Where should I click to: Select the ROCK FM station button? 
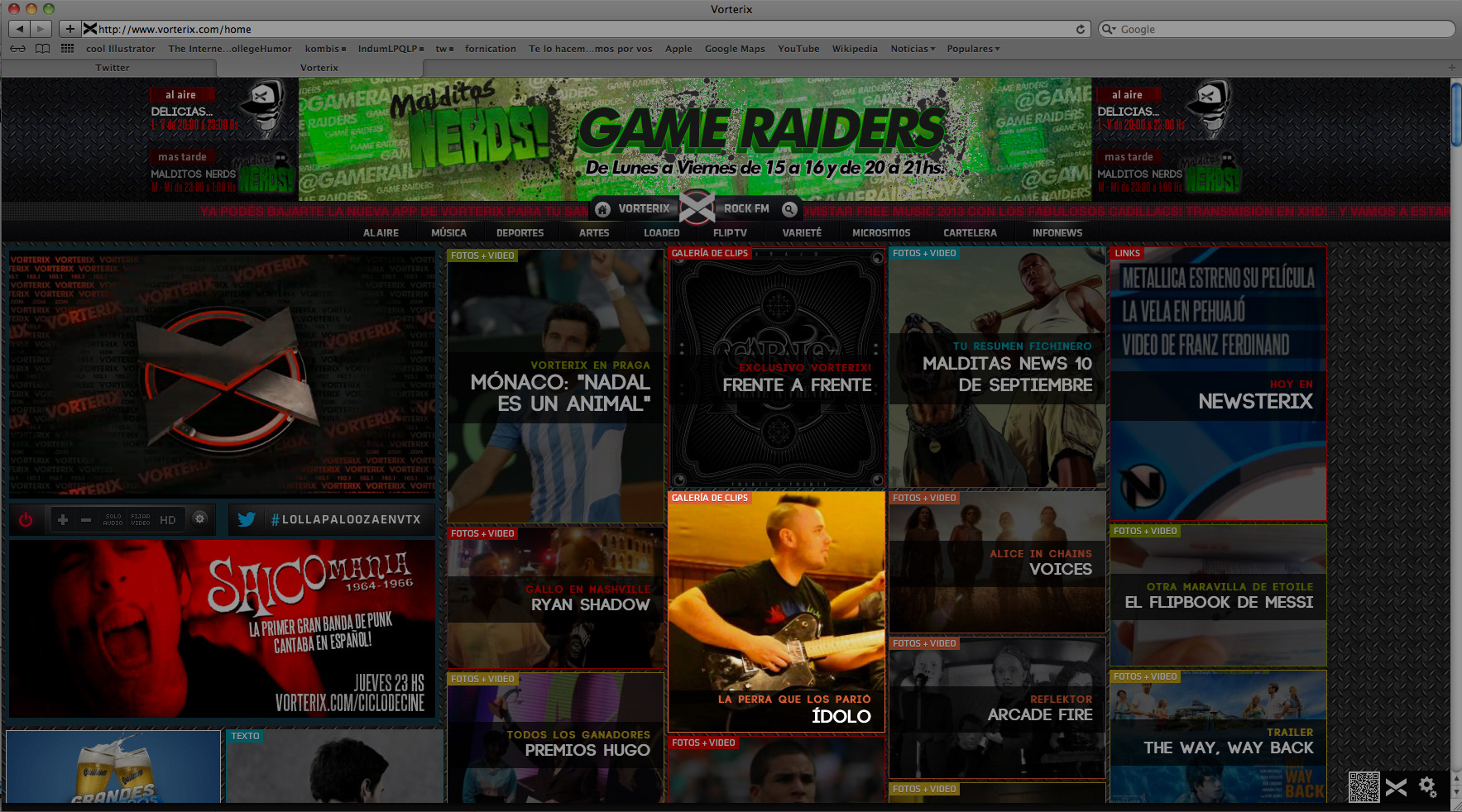click(x=746, y=209)
